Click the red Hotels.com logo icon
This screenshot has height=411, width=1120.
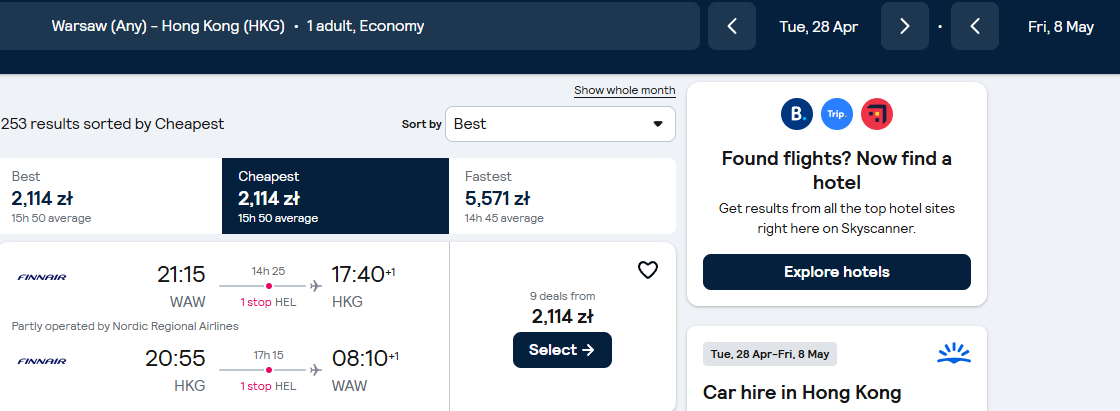pyautogui.click(x=876, y=114)
